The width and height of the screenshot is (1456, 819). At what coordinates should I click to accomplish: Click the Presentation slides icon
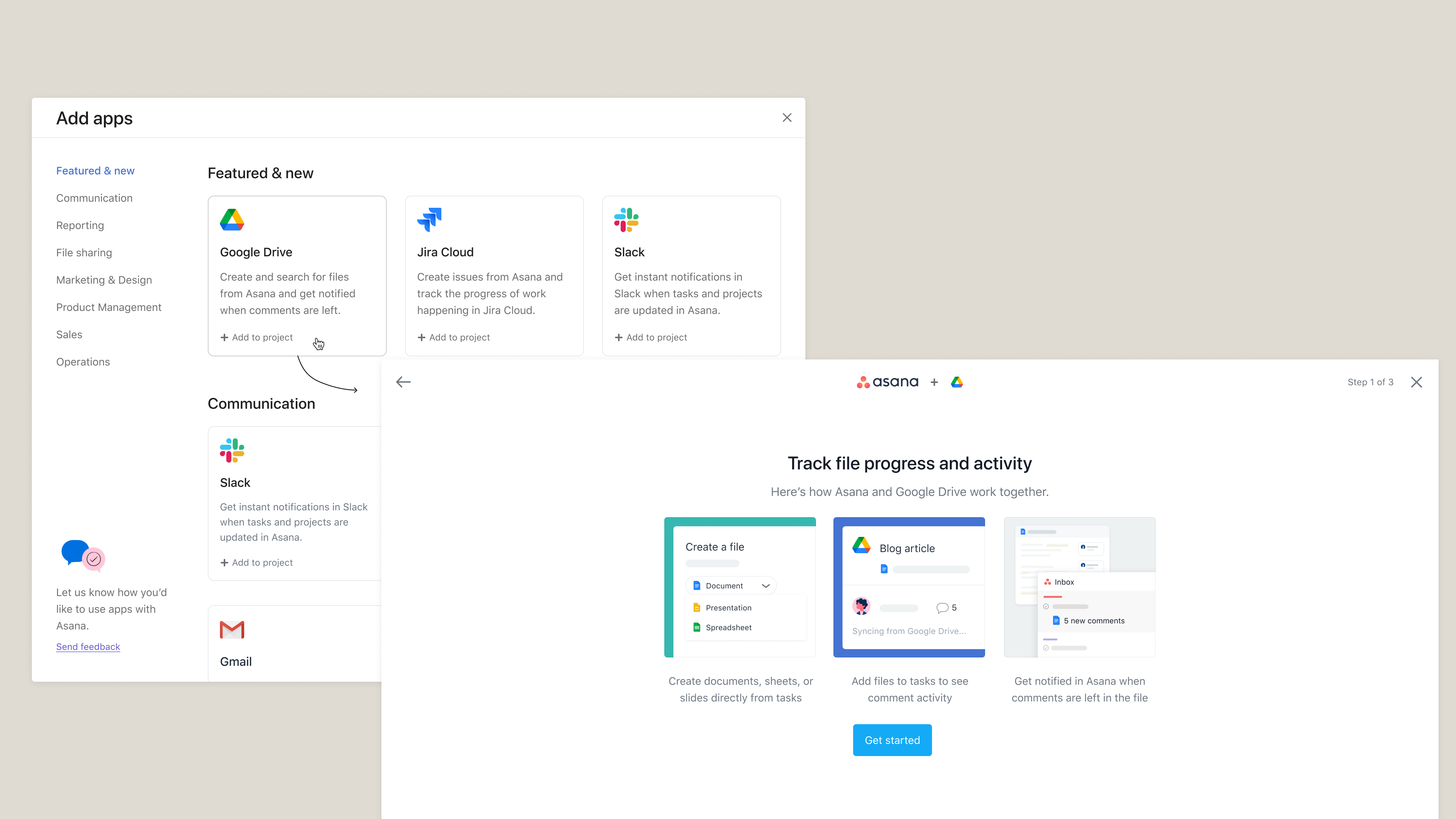pyautogui.click(x=697, y=607)
